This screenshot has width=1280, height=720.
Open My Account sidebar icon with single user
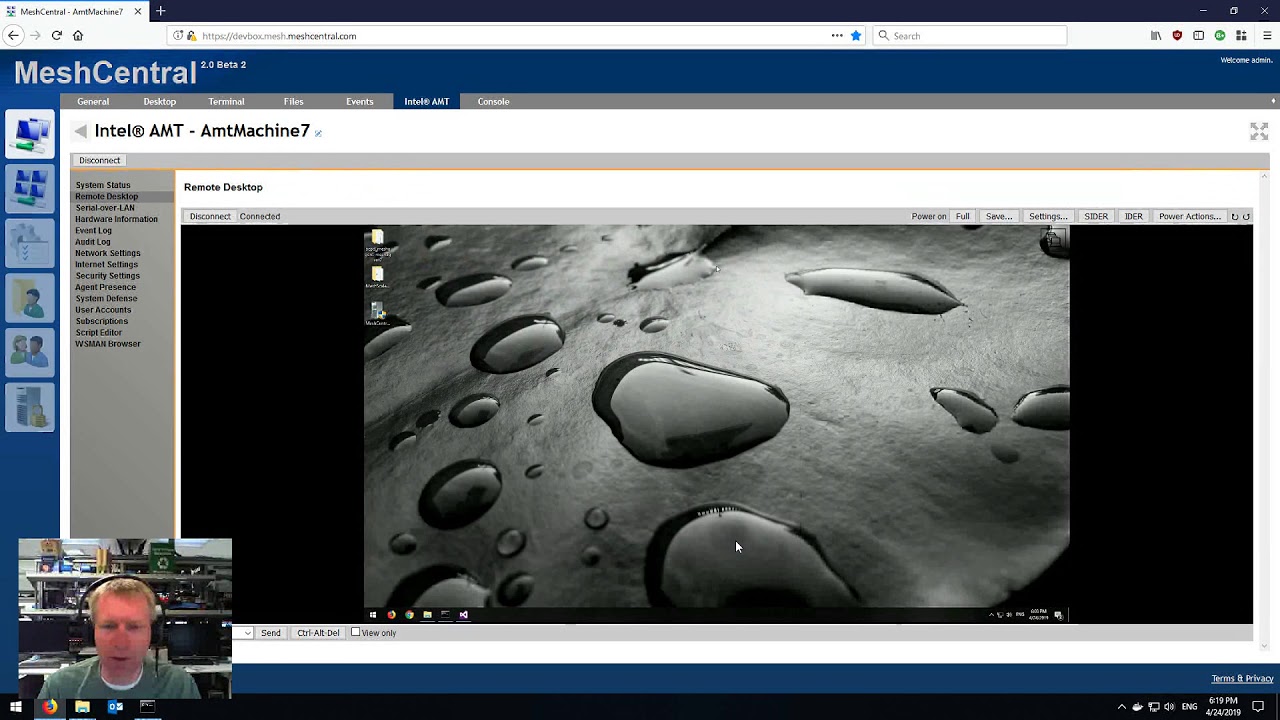(30, 297)
